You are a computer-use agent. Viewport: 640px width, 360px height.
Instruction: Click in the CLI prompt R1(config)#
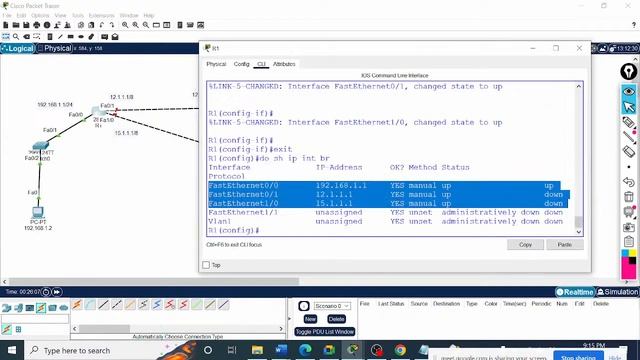(234, 230)
